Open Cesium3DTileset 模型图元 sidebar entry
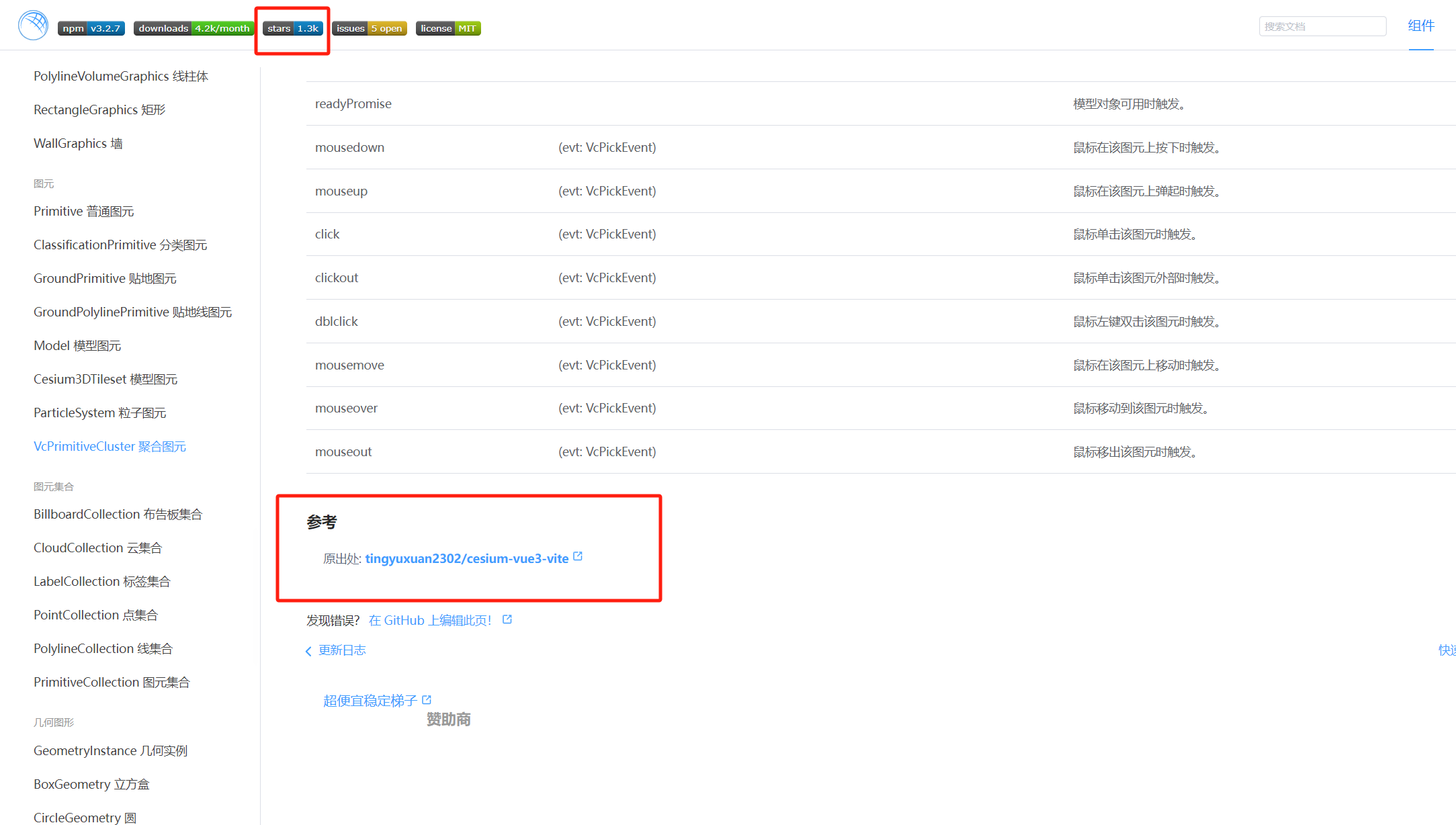The height and width of the screenshot is (825, 1456). (105, 379)
